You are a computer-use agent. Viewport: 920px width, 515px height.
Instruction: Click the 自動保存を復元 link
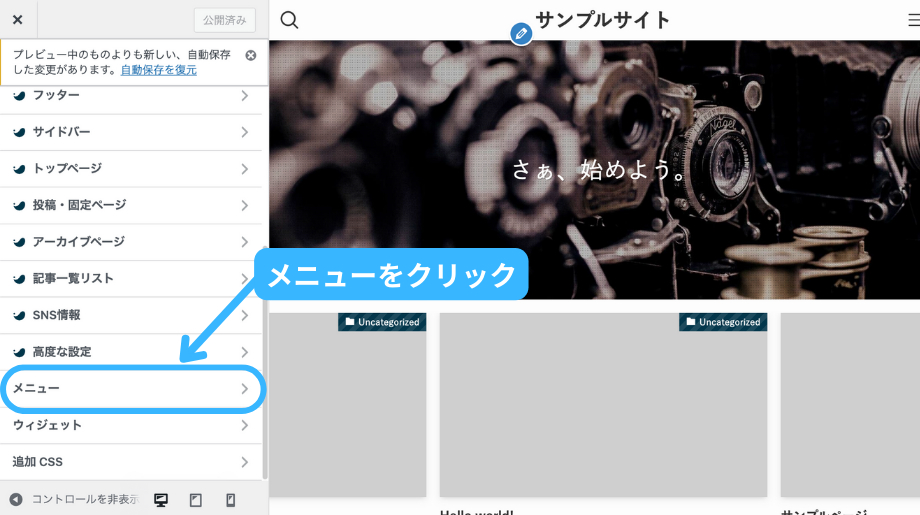[x=159, y=70]
